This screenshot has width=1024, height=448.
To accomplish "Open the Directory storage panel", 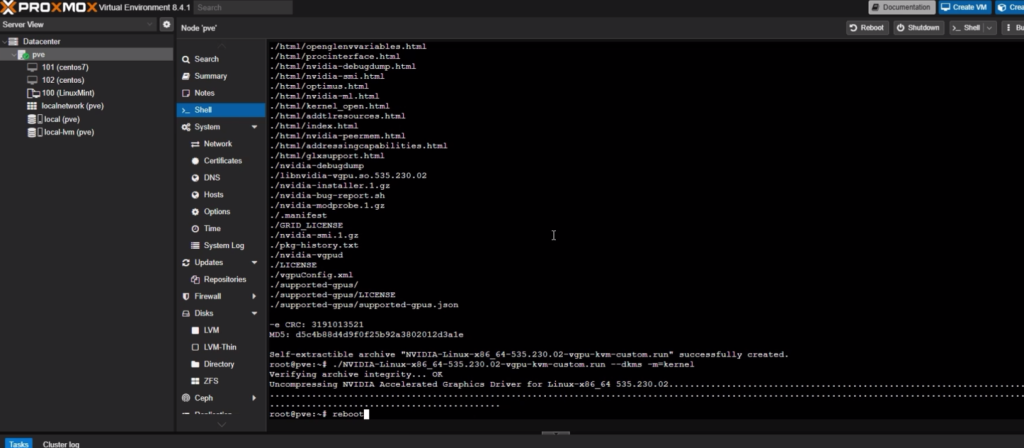I will coord(219,364).
